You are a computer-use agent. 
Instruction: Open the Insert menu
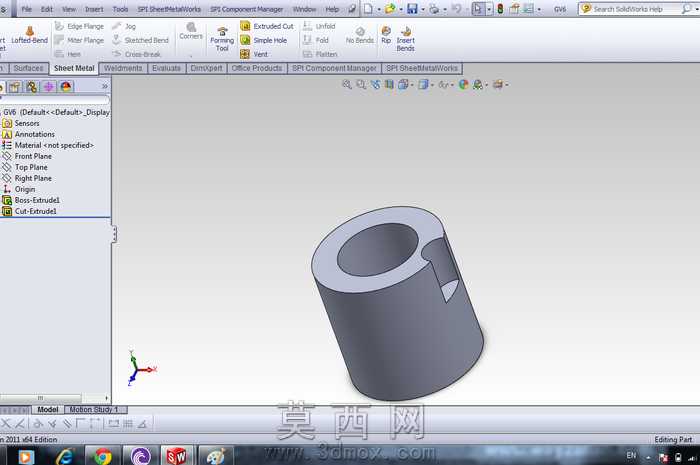click(94, 9)
